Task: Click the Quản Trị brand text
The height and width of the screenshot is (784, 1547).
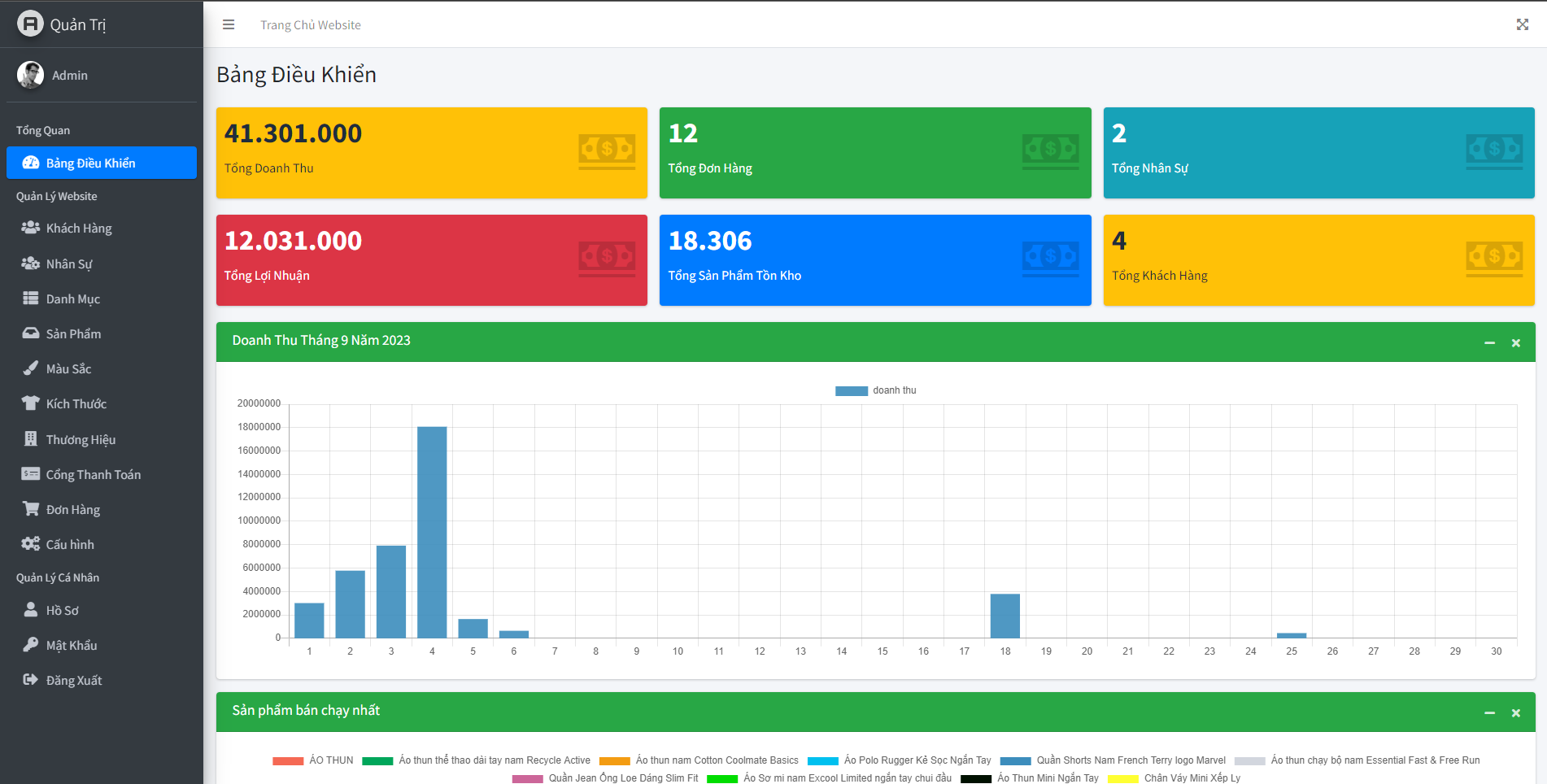Action: pyautogui.click(x=78, y=24)
